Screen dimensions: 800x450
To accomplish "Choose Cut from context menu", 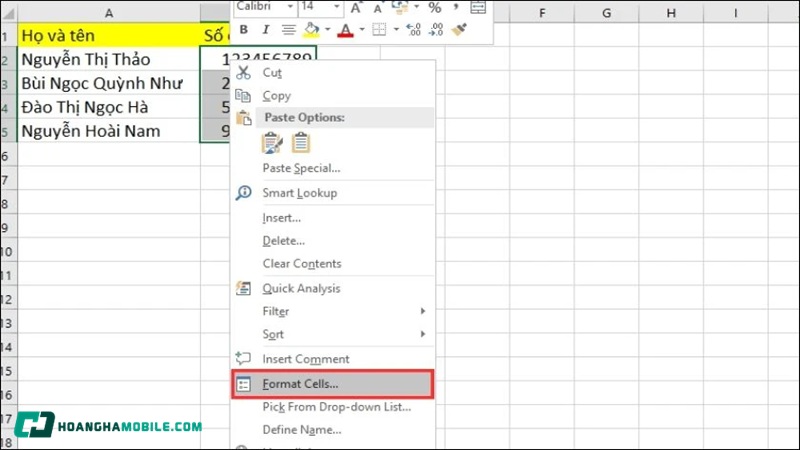I will (x=333, y=72).
